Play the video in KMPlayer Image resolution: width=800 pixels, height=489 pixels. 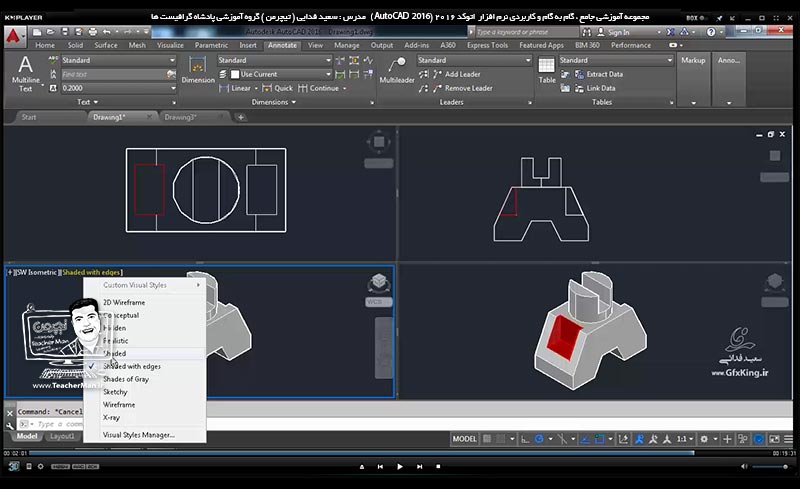coord(399,467)
